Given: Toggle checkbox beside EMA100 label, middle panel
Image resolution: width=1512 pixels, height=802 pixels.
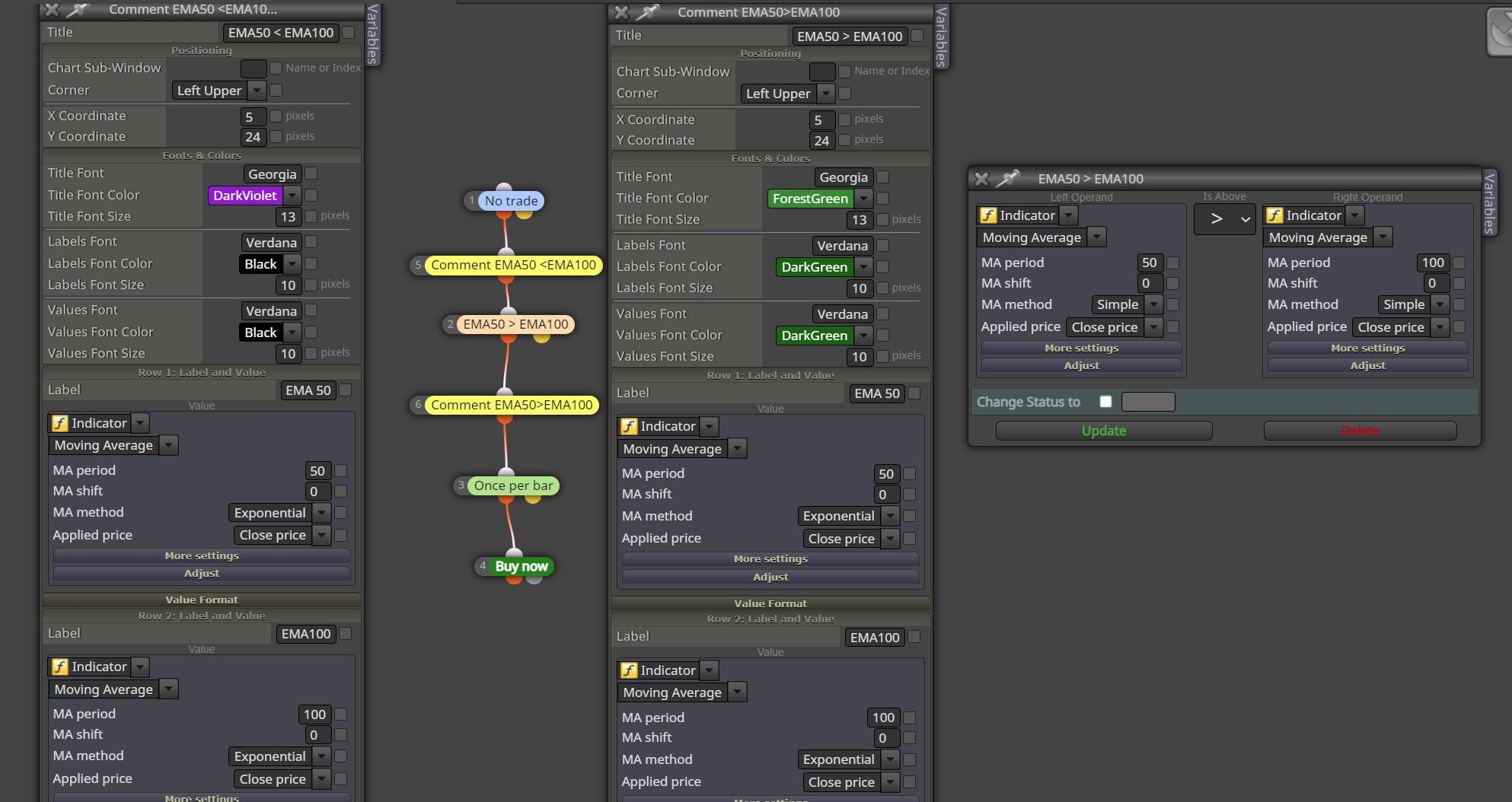Looking at the screenshot, I should click(x=914, y=637).
